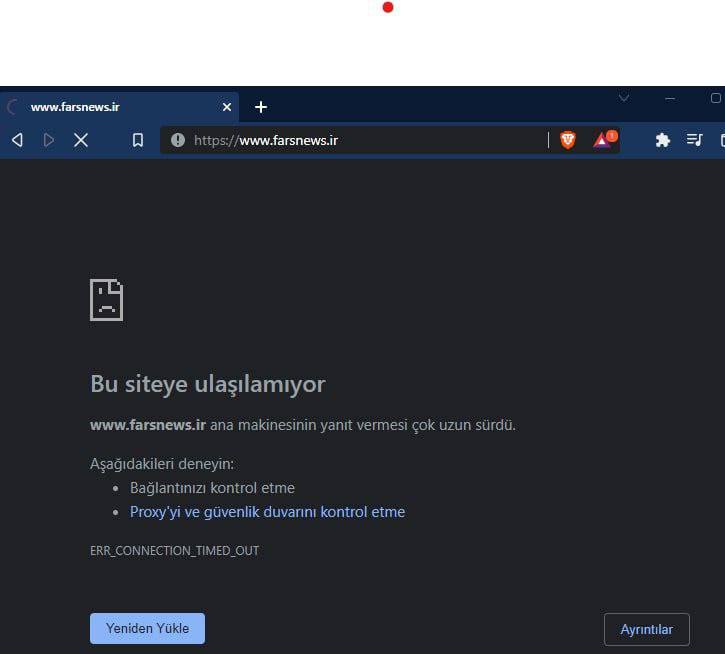Click the sad page error icon

(x=106, y=300)
